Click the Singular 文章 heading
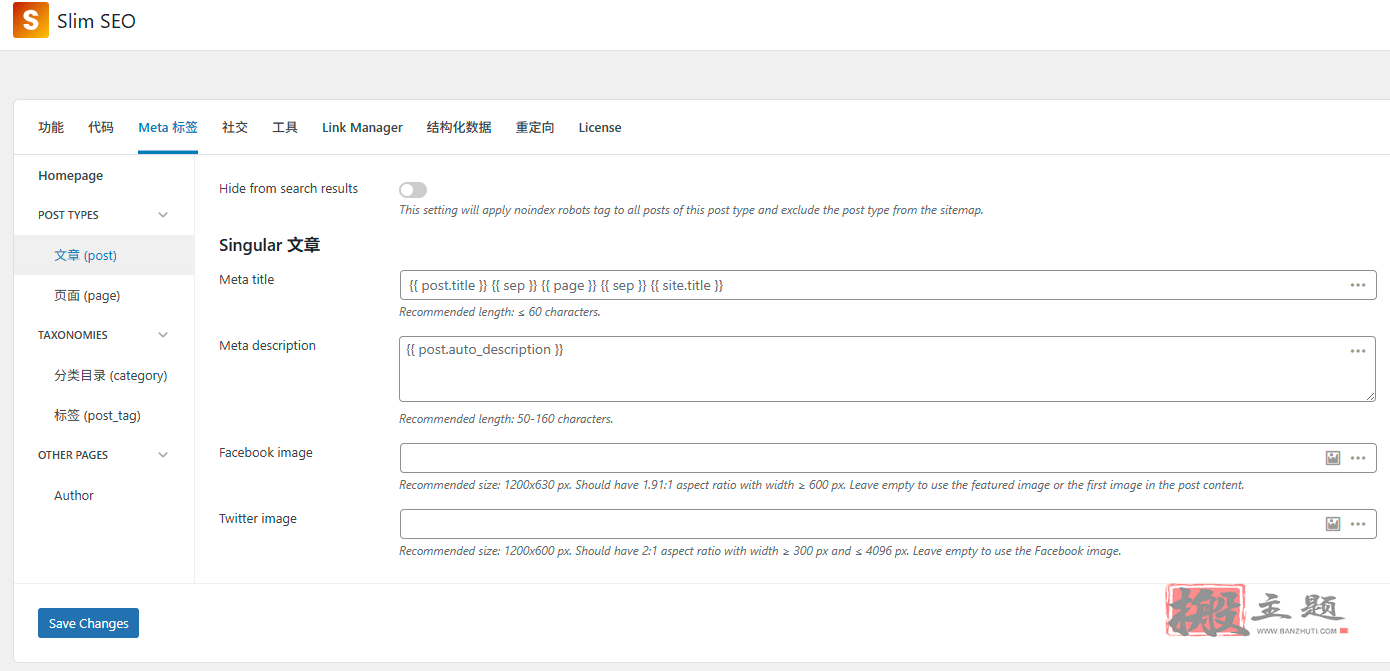 tap(269, 245)
